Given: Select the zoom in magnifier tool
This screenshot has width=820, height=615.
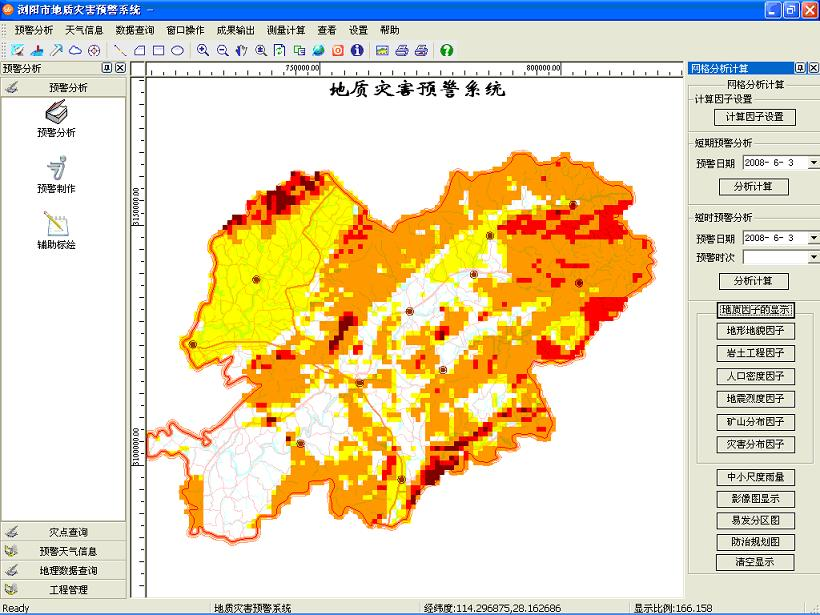Looking at the screenshot, I should tap(203, 50).
